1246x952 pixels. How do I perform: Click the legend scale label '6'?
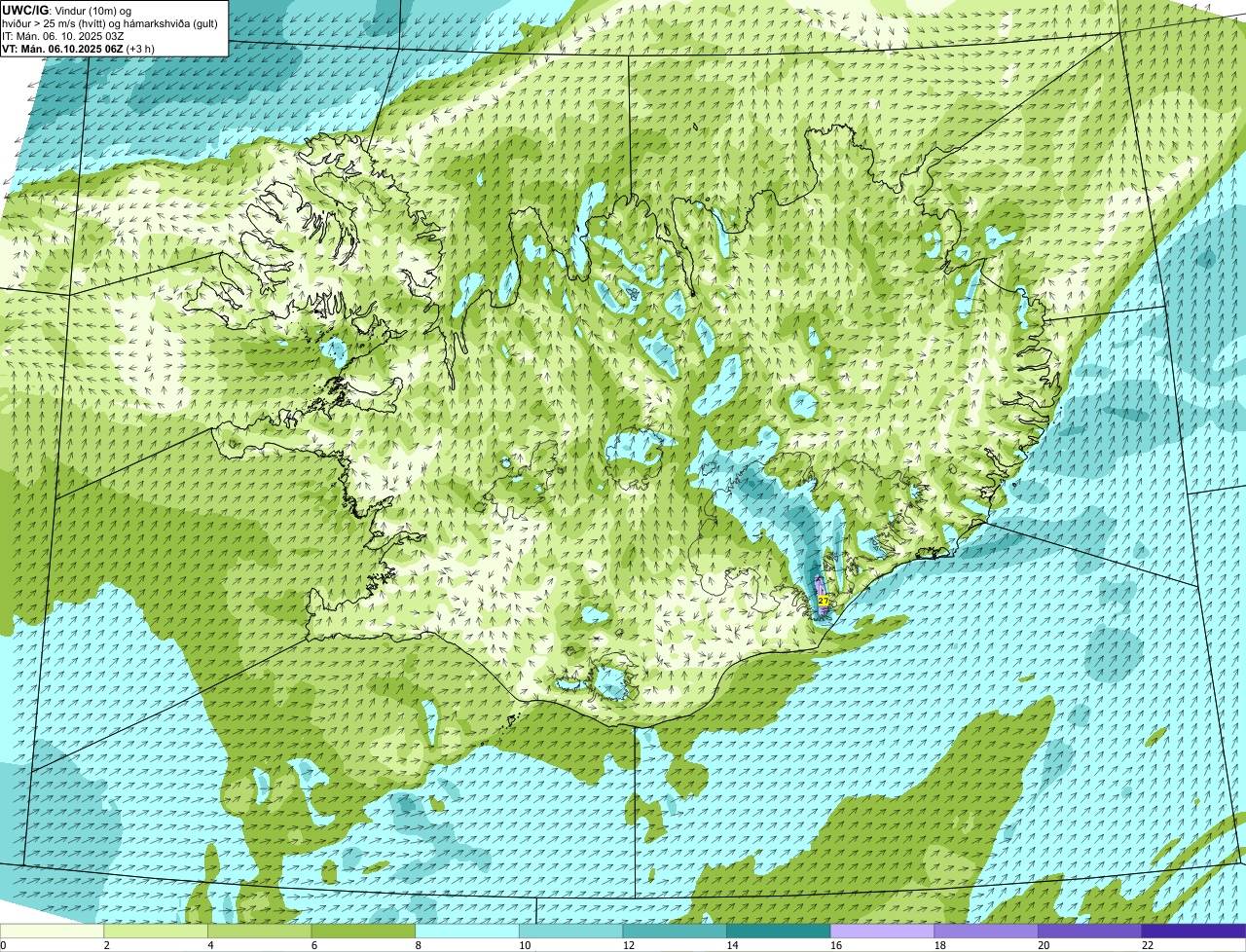tap(314, 945)
